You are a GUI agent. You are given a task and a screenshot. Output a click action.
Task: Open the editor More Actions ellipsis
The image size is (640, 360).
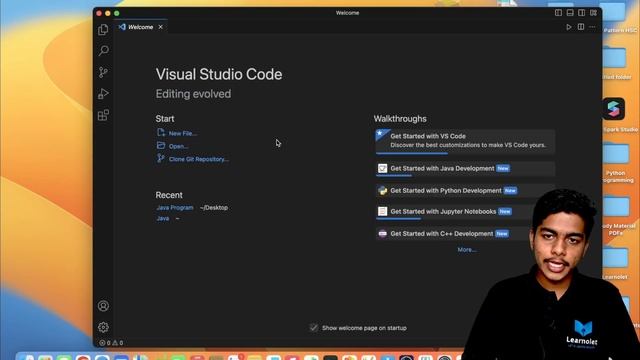point(592,27)
